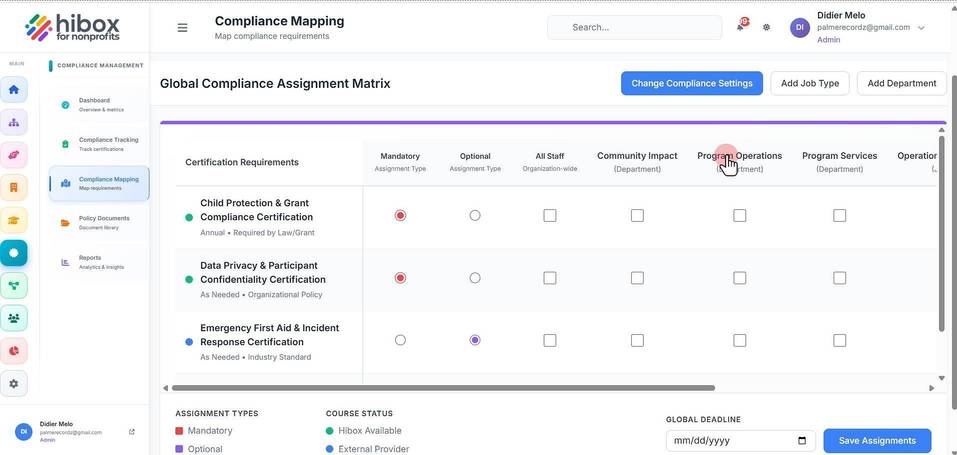
Task: Open the Home icon in main sidebar
Action: tap(14, 90)
